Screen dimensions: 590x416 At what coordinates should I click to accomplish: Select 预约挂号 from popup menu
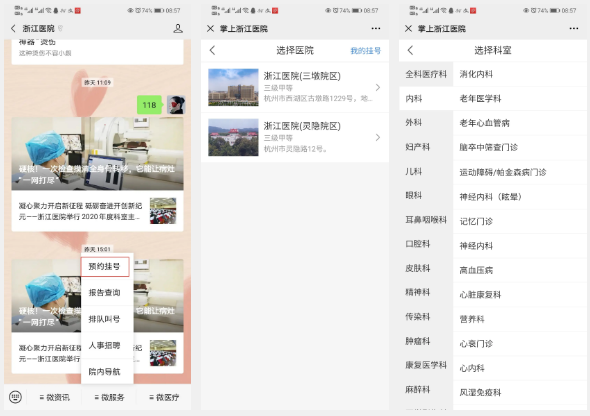coord(105,267)
